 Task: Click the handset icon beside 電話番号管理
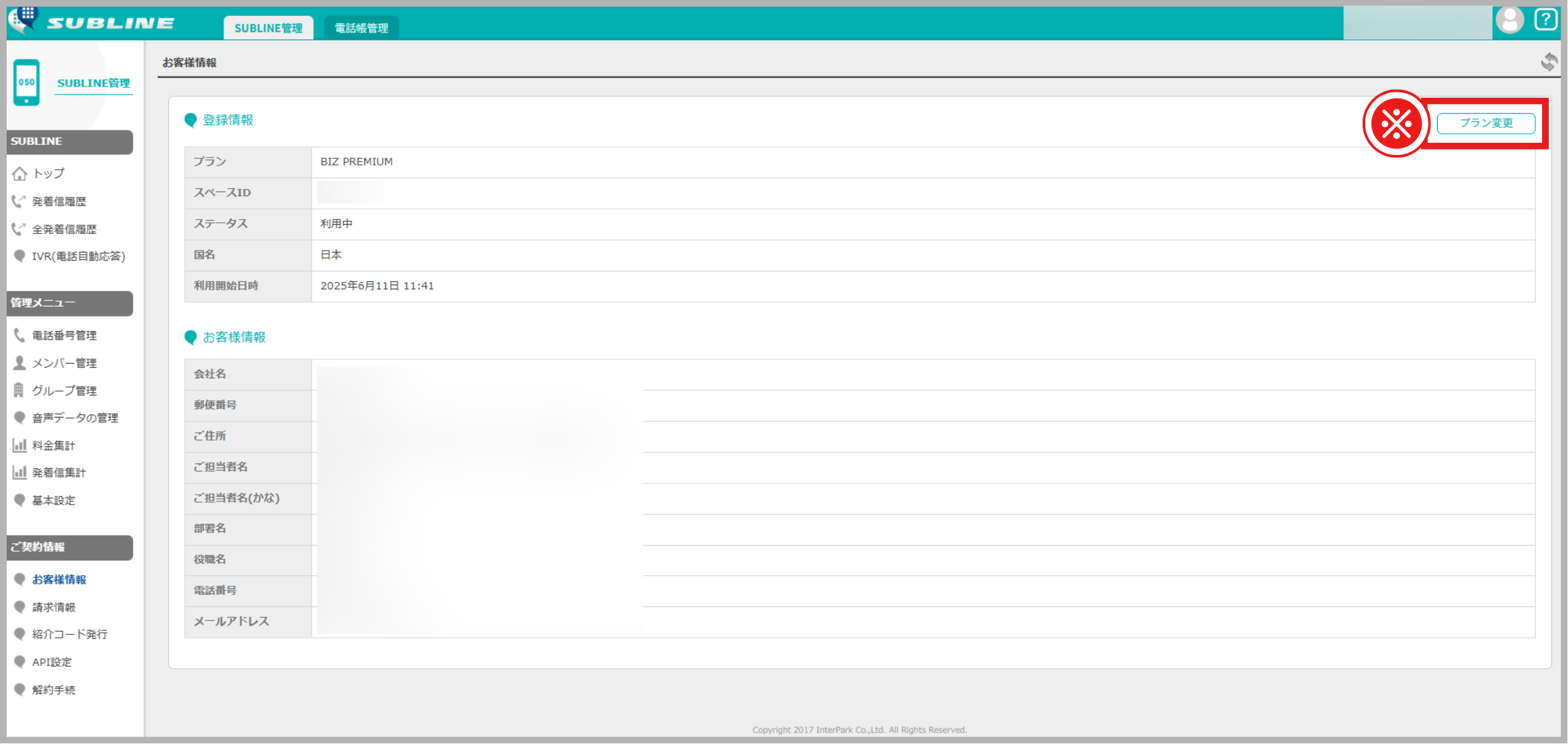click(19, 335)
